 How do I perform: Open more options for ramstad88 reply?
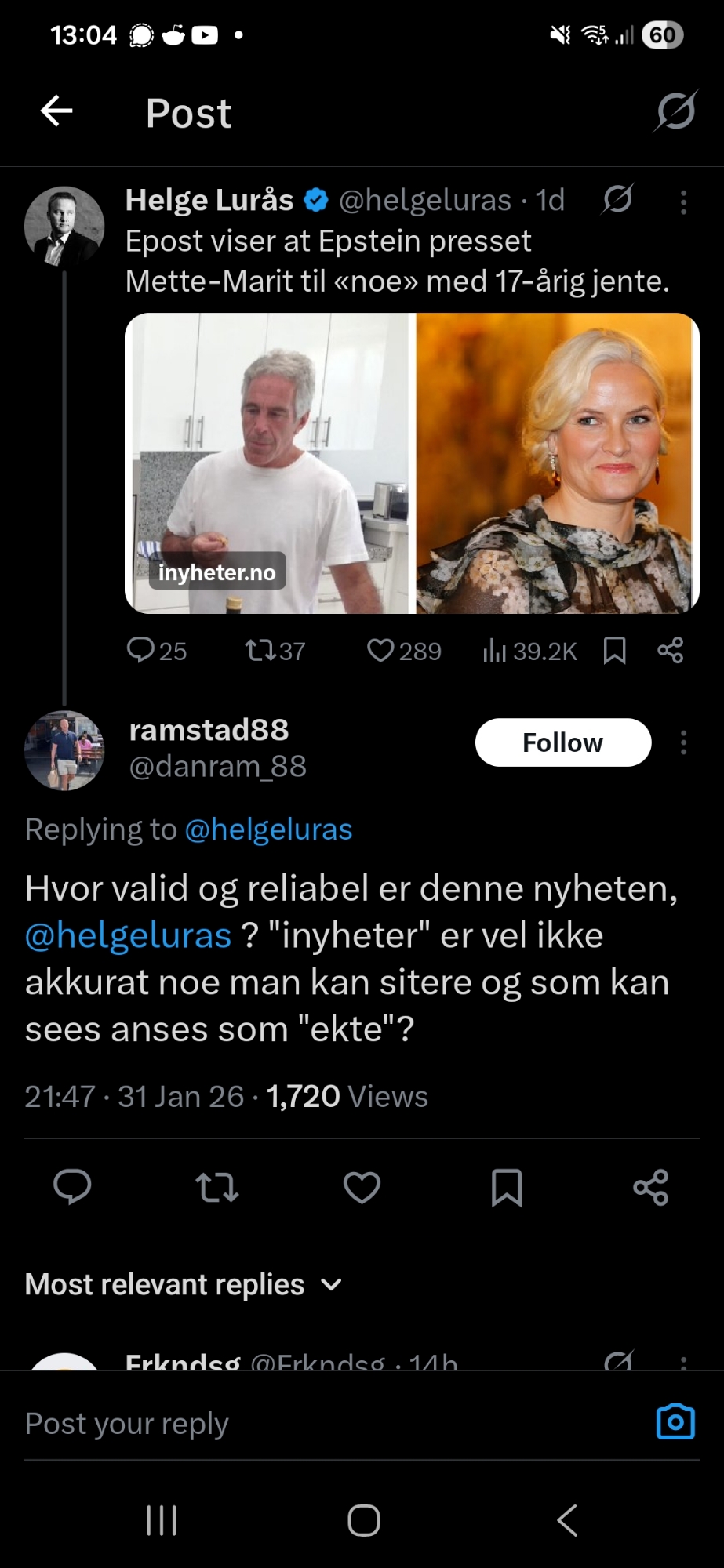[683, 742]
